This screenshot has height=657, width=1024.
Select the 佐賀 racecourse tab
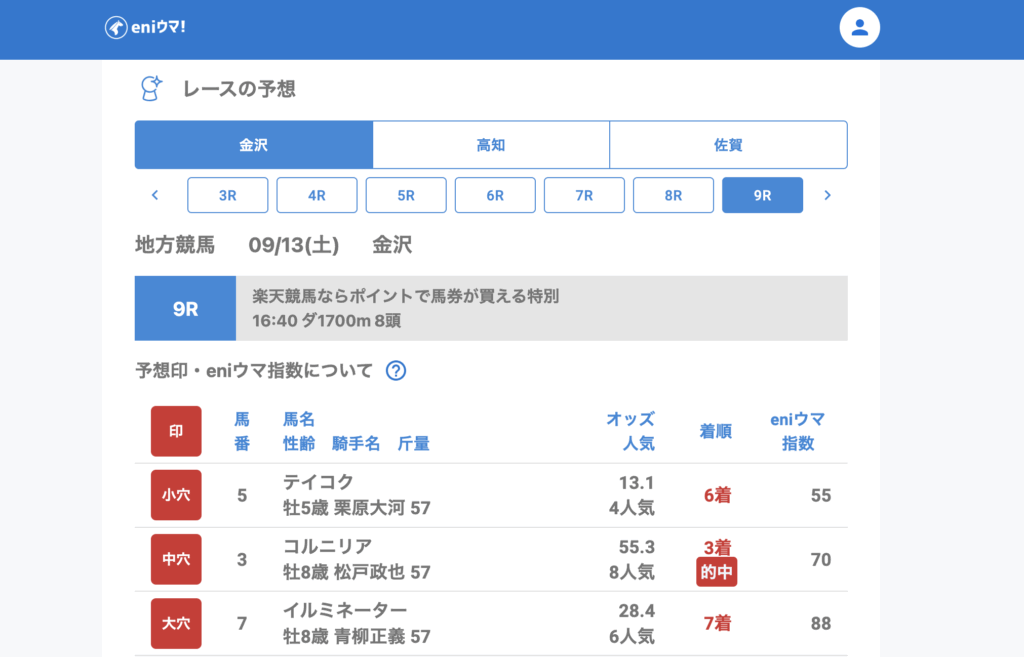point(728,145)
